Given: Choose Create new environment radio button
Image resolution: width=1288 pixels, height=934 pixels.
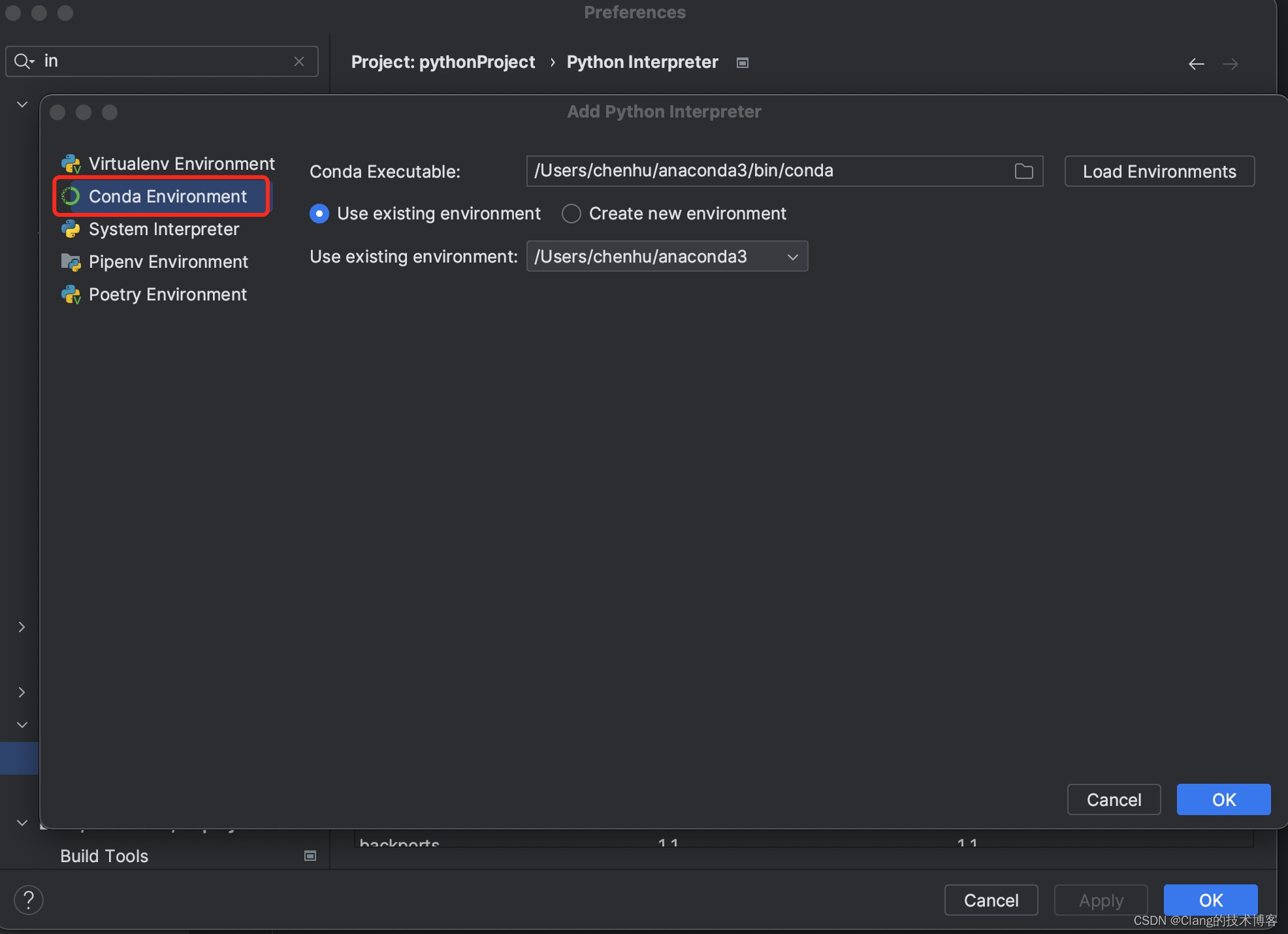Looking at the screenshot, I should pos(571,214).
